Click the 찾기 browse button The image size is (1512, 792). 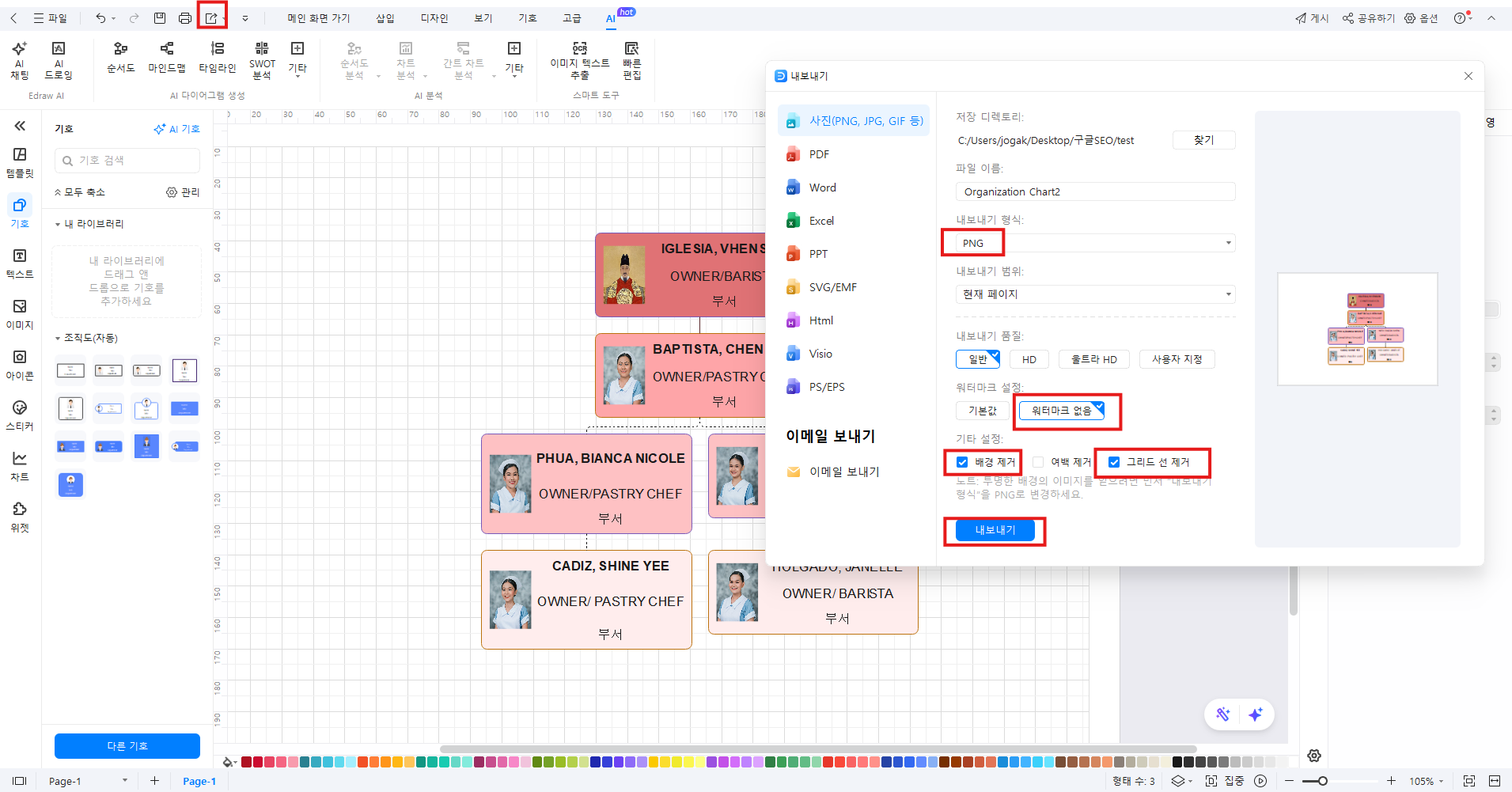tap(1204, 140)
